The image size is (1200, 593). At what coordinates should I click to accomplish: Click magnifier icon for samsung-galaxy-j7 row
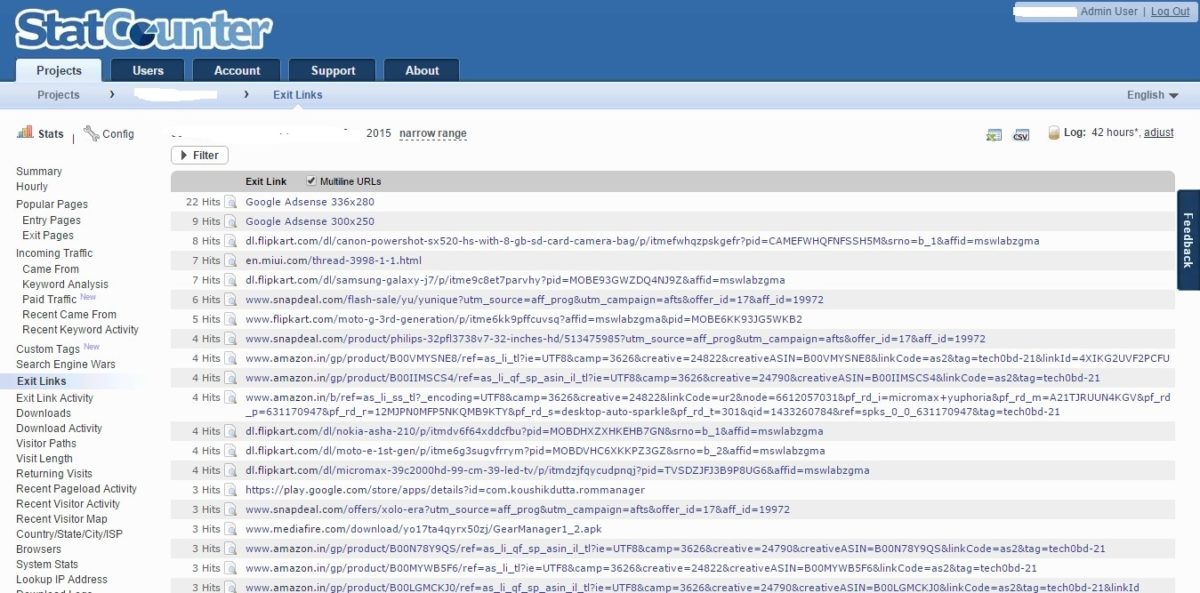[x=230, y=280]
